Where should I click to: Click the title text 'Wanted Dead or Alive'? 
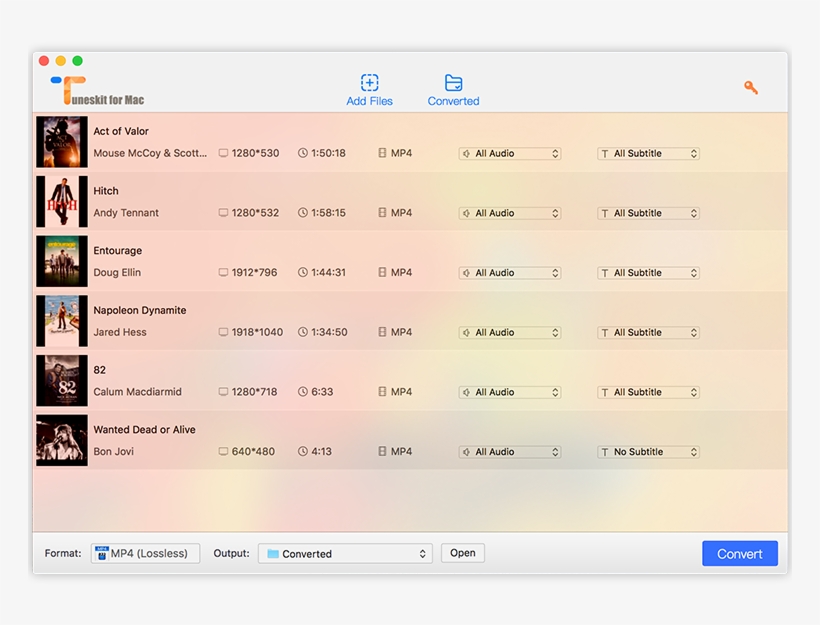(x=144, y=429)
